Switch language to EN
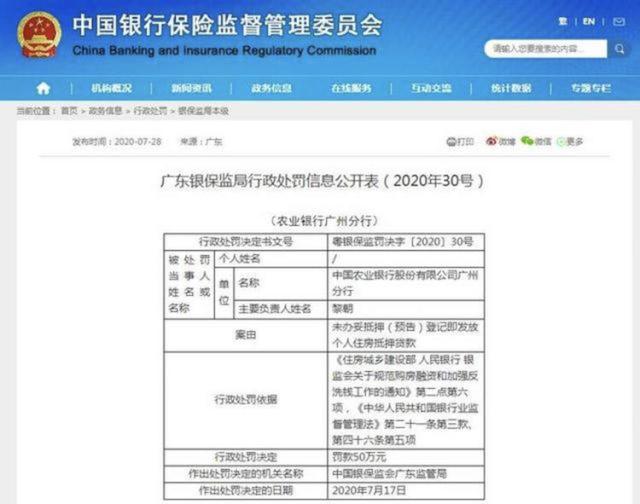Screen dimensions: 640x504 (x=589, y=21)
